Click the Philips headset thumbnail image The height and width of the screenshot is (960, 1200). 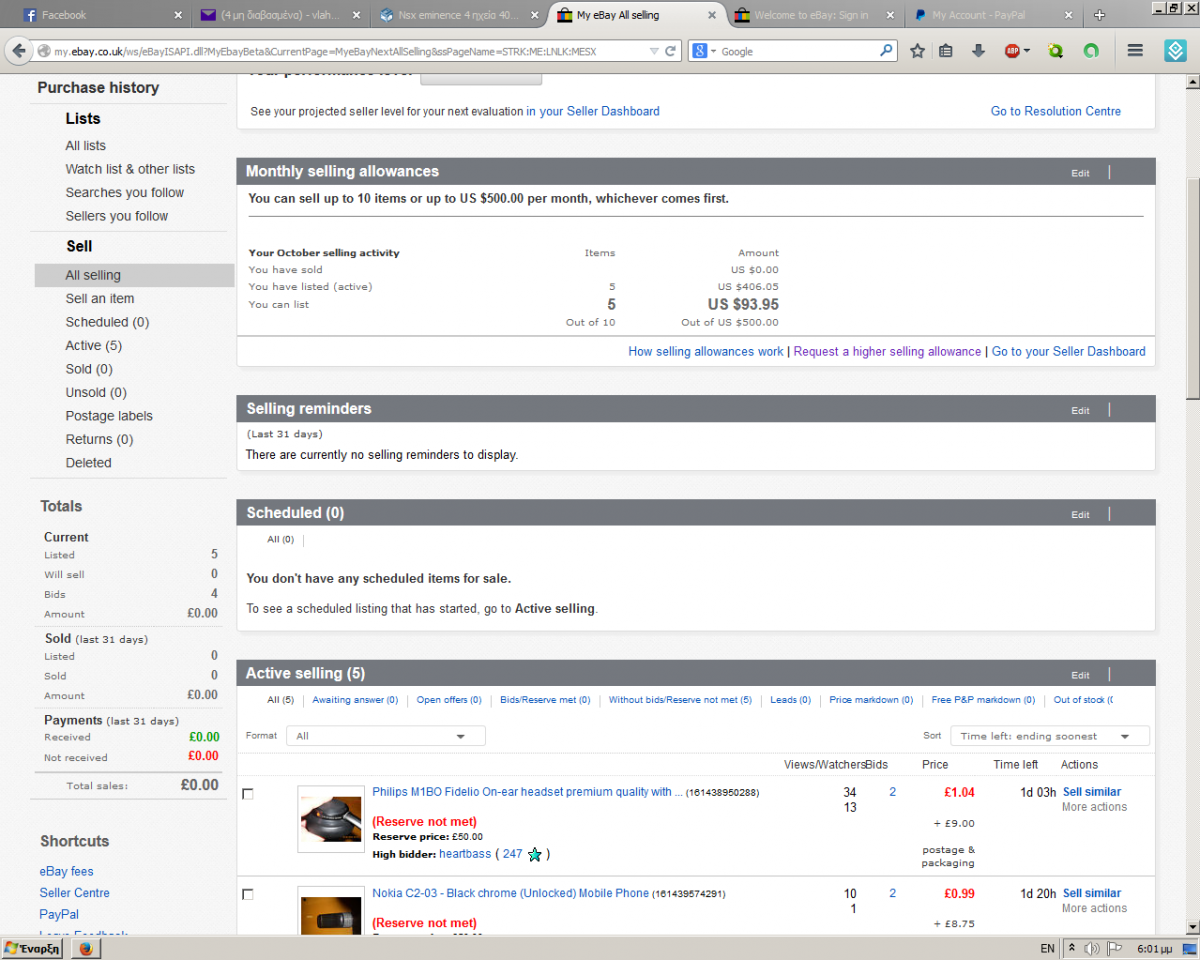point(331,819)
